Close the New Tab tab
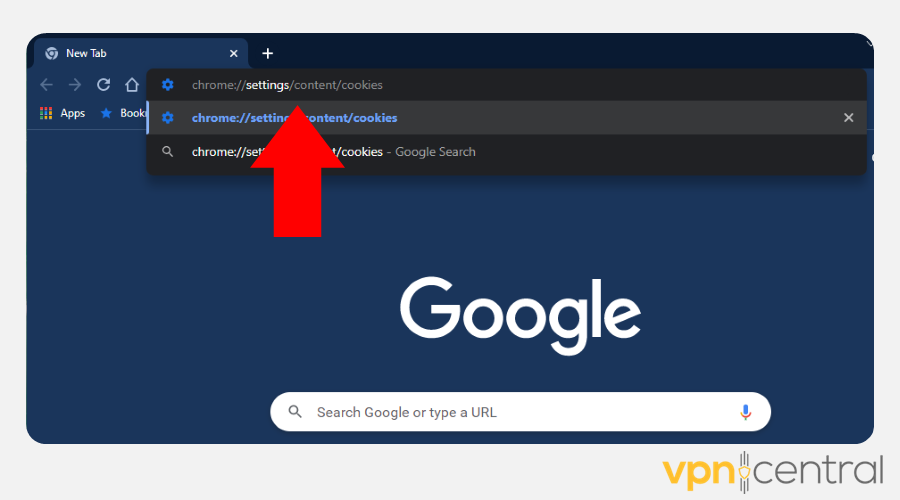The height and width of the screenshot is (500, 900). pos(234,53)
